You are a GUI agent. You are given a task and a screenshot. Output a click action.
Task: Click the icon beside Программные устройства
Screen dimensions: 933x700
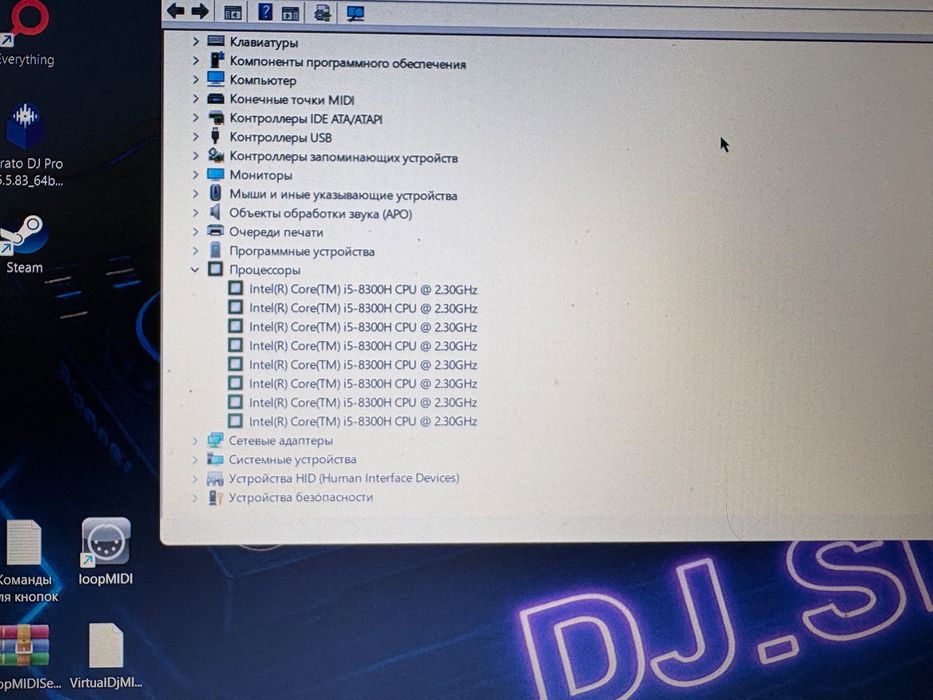coord(215,250)
